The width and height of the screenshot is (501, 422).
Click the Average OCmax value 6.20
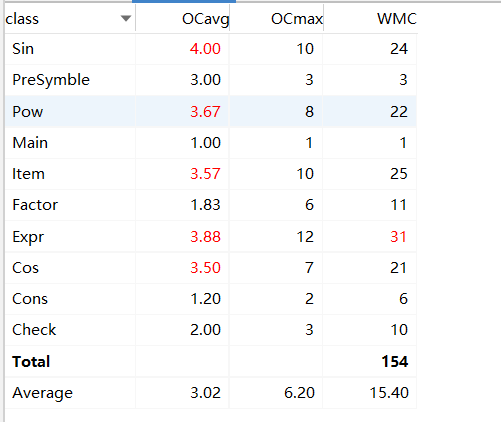[x=299, y=393]
